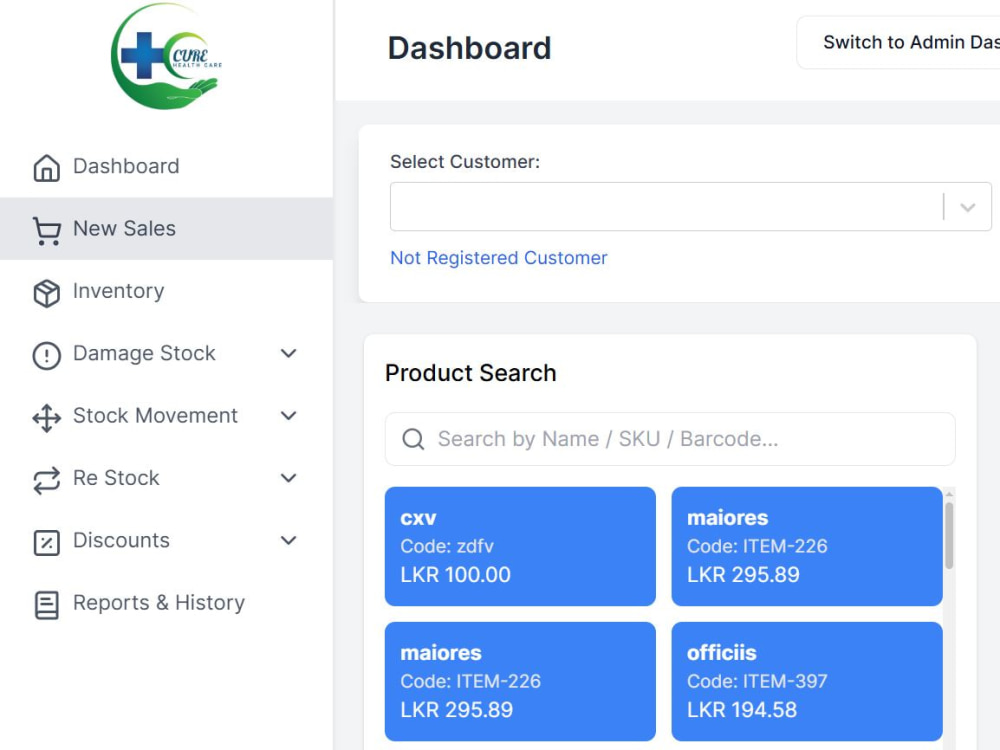
Task: Click the Damage Stock alert icon
Action: click(x=47, y=355)
